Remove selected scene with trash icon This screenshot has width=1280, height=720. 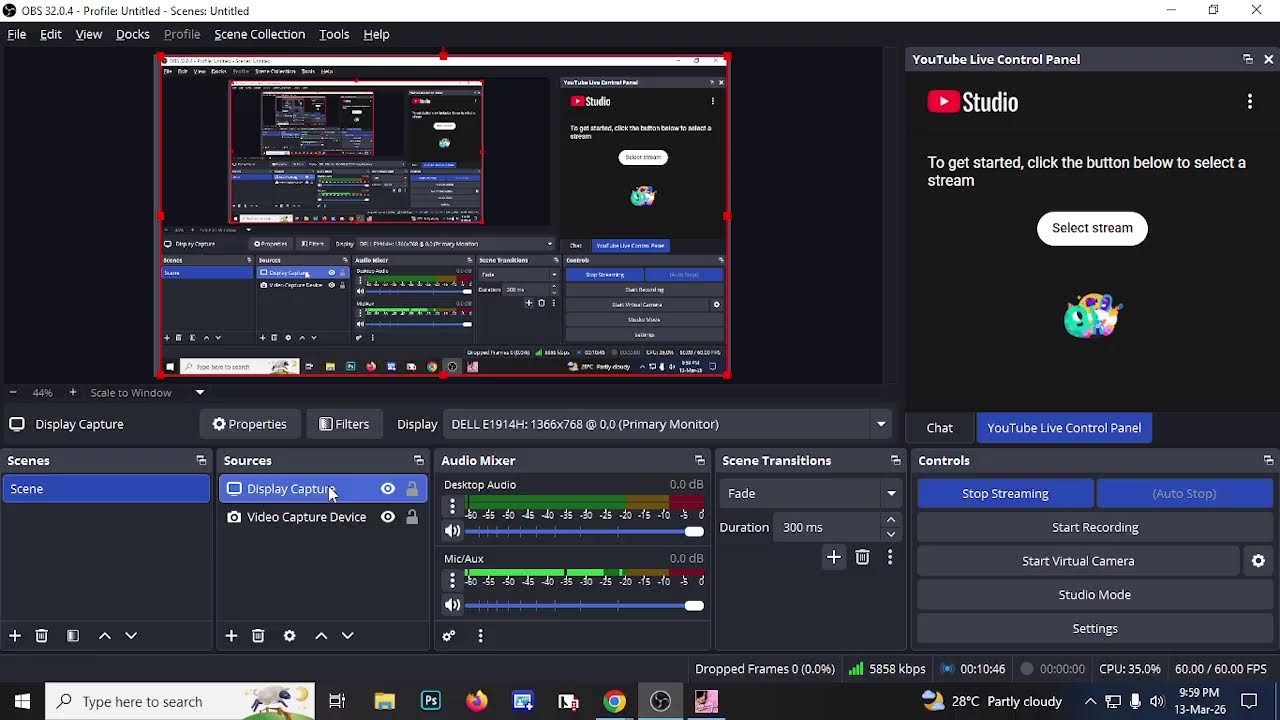[x=42, y=636]
